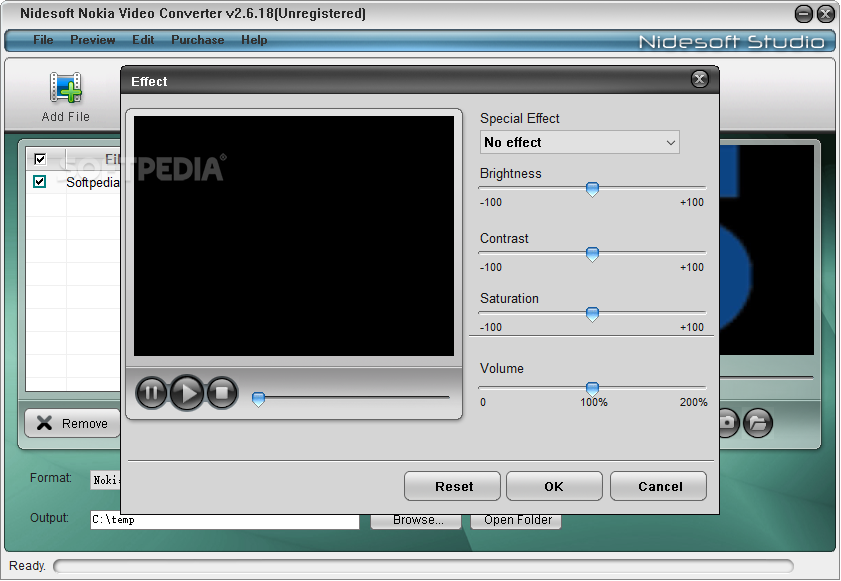841x581 pixels.
Task: Click the Format field
Action: pyautogui.click(x=106, y=480)
